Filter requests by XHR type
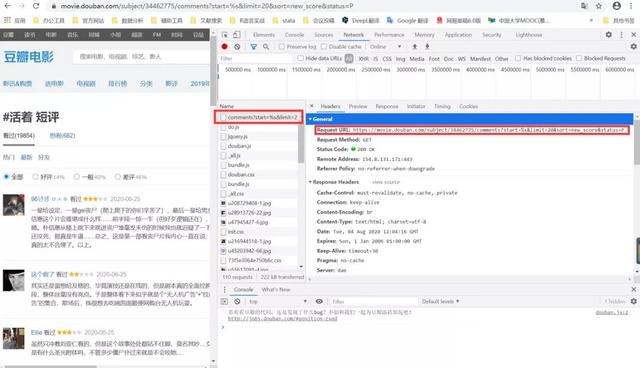 coord(364,59)
